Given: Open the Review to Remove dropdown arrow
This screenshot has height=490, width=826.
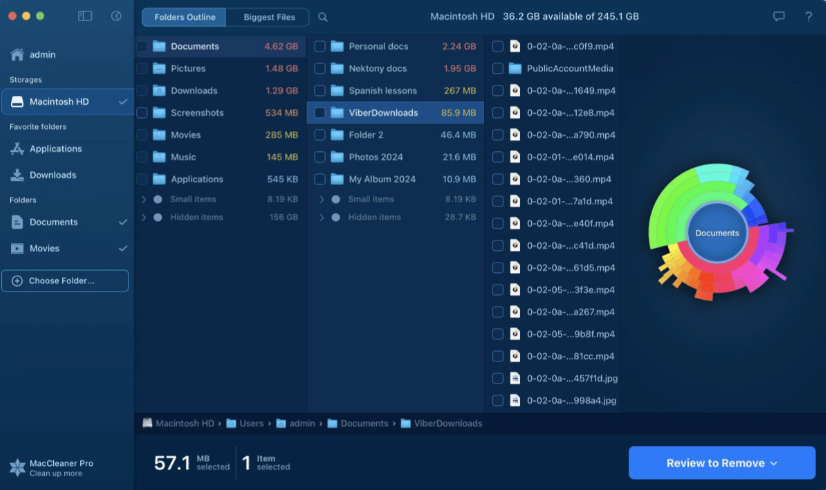Looking at the screenshot, I should (774, 463).
